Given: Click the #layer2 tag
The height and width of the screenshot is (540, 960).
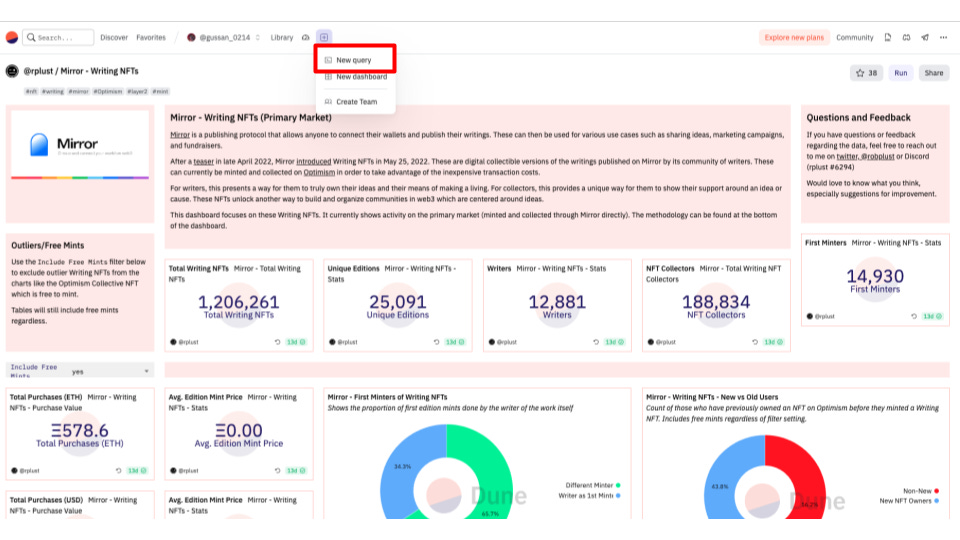Looking at the screenshot, I should tap(137, 91).
